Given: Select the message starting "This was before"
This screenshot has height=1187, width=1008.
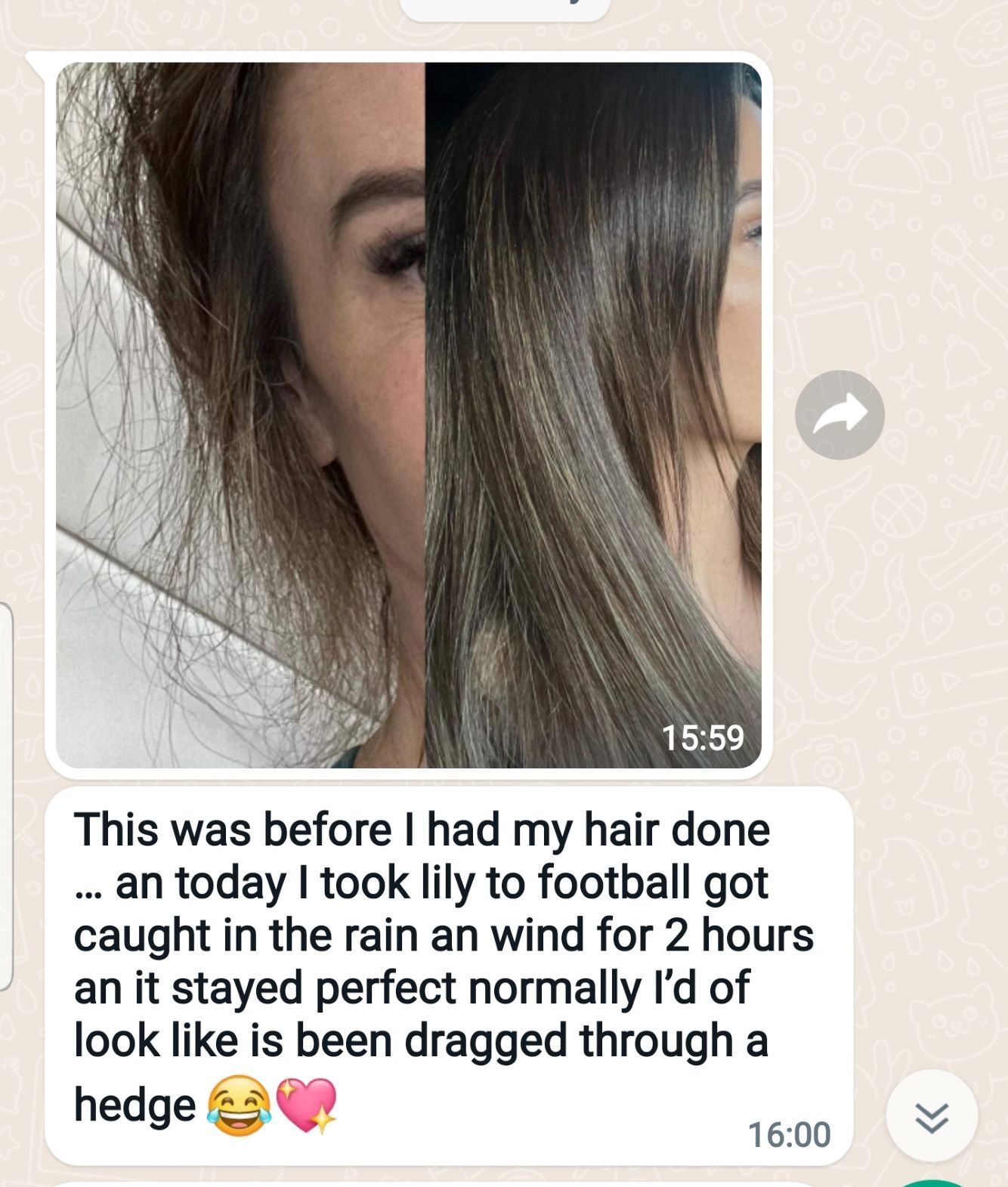Looking at the screenshot, I should [x=449, y=975].
